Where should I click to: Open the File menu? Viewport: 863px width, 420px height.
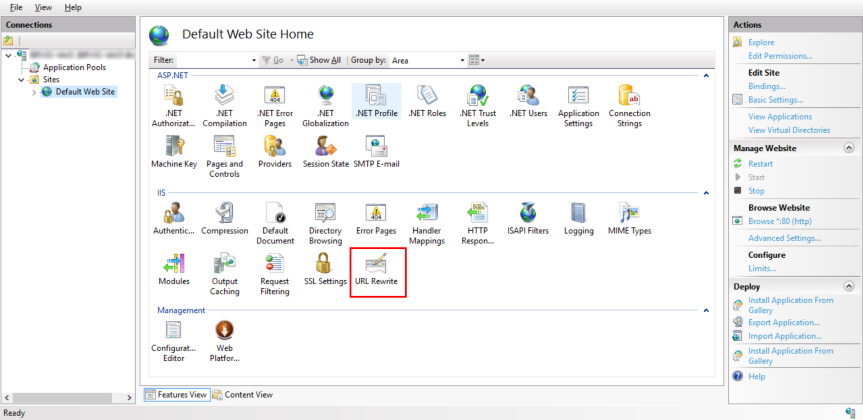tap(16, 8)
